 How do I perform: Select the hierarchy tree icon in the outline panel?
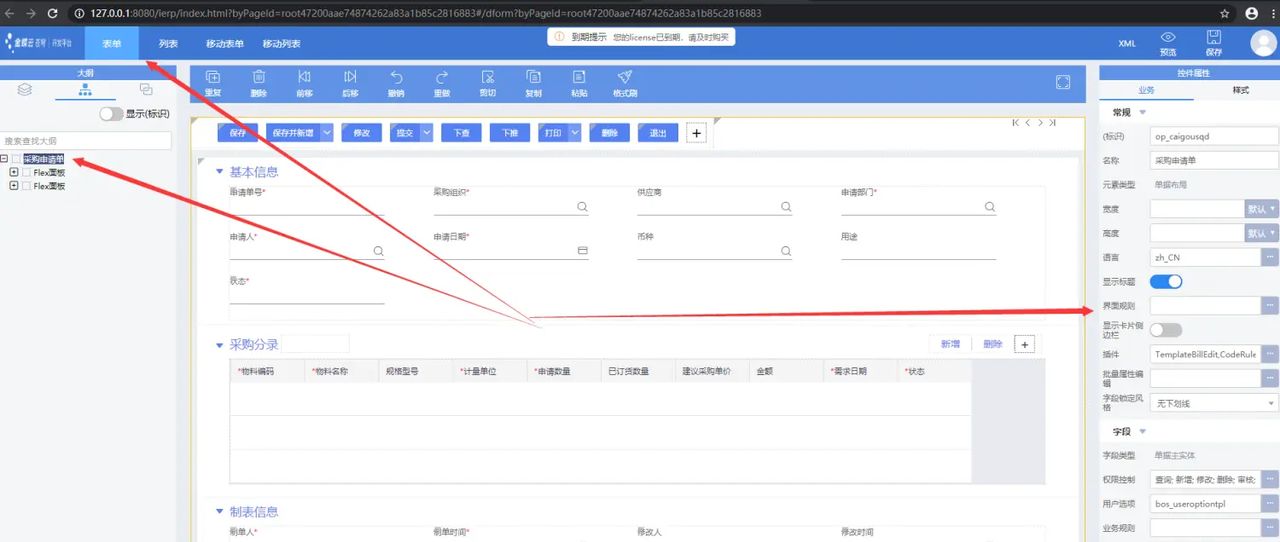point(86,90)
